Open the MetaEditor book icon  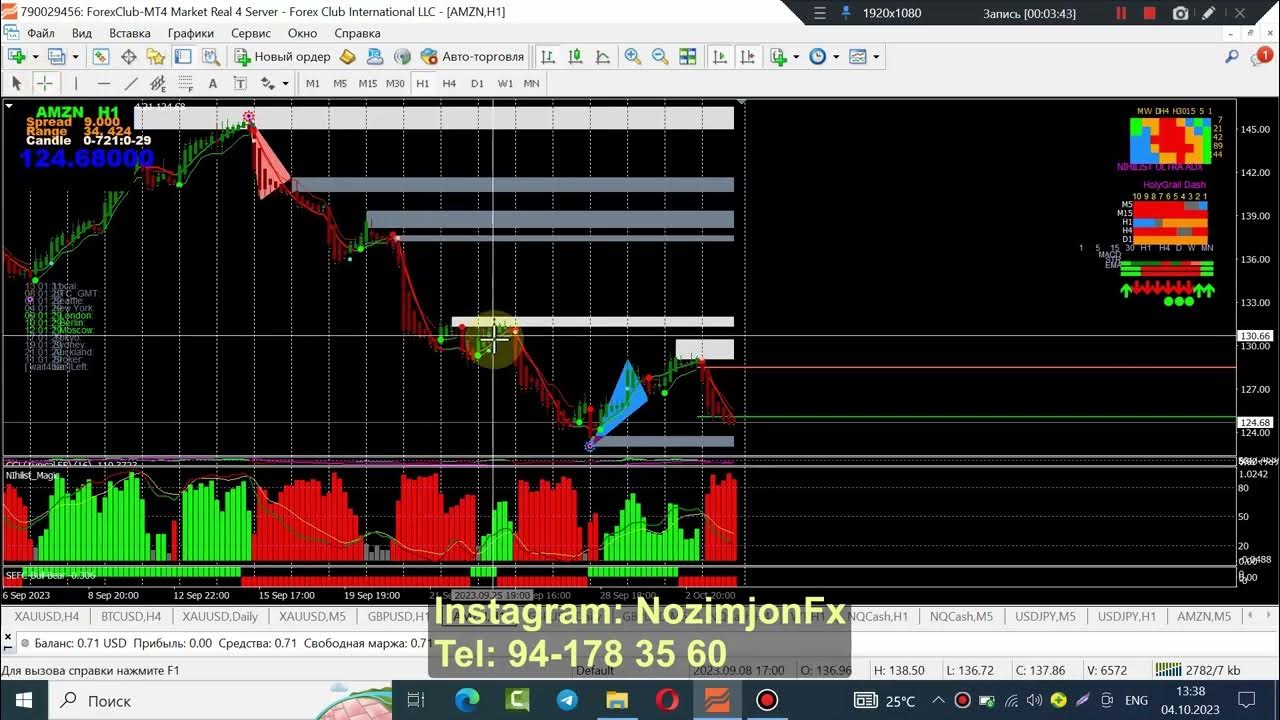click(x=348, y=57)
